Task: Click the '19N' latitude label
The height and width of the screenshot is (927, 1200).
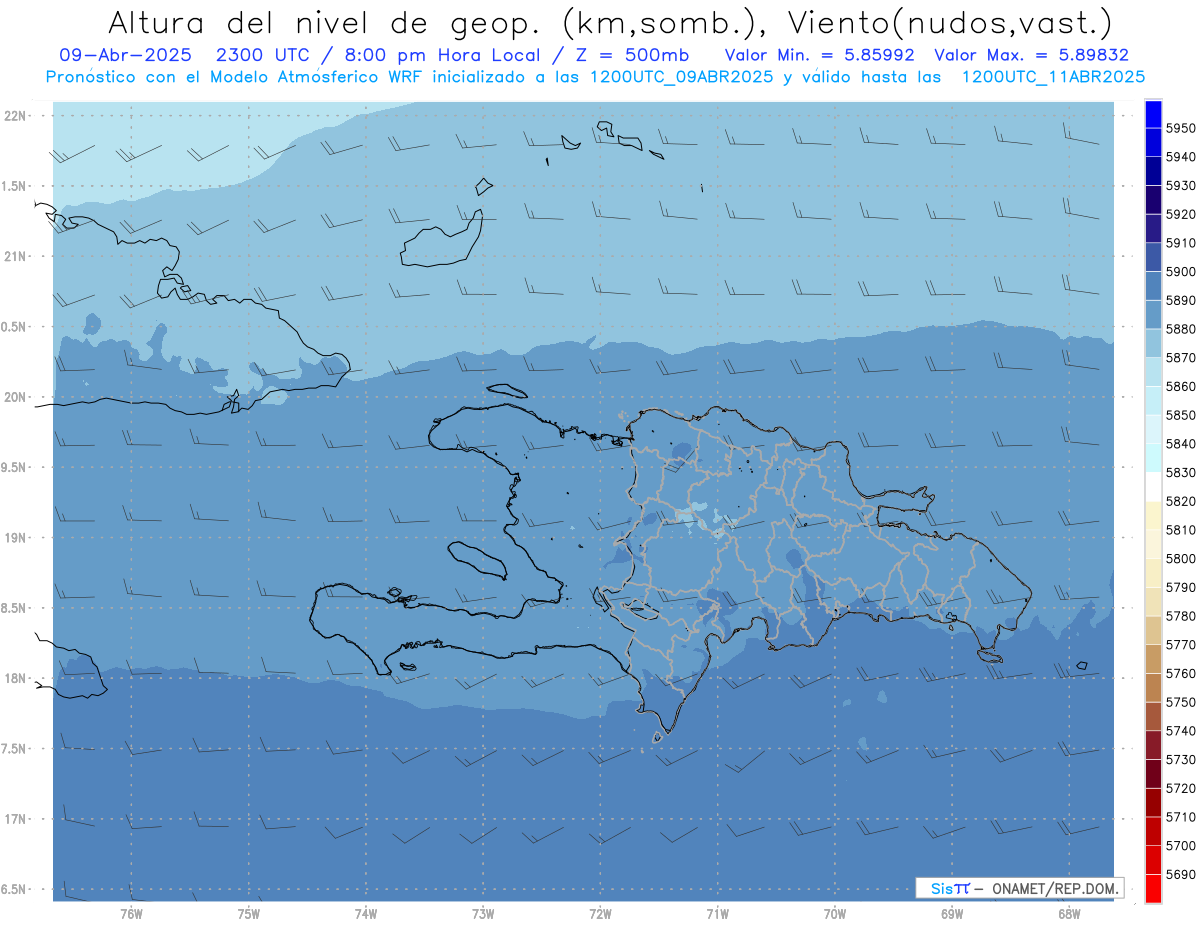Action: 15,537
